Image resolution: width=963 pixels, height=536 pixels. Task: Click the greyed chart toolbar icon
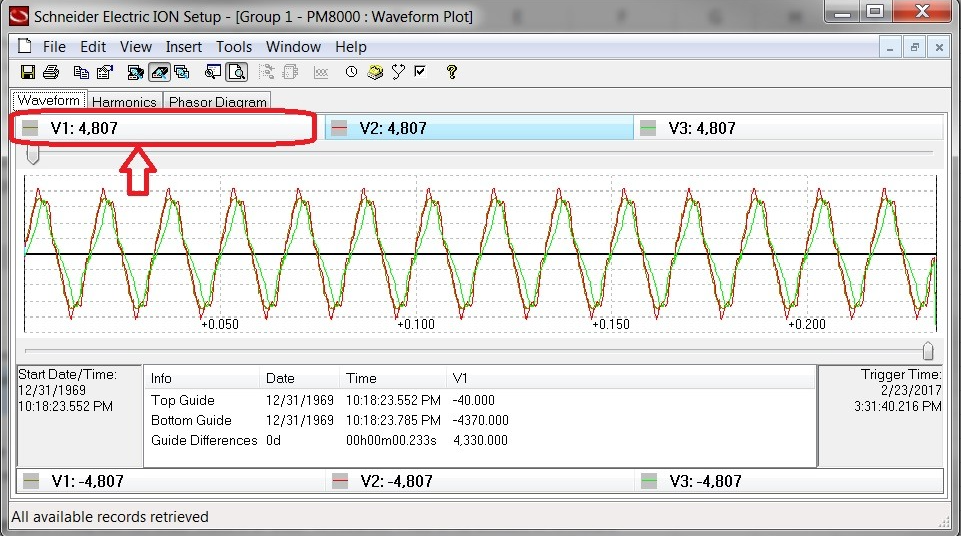321,73
